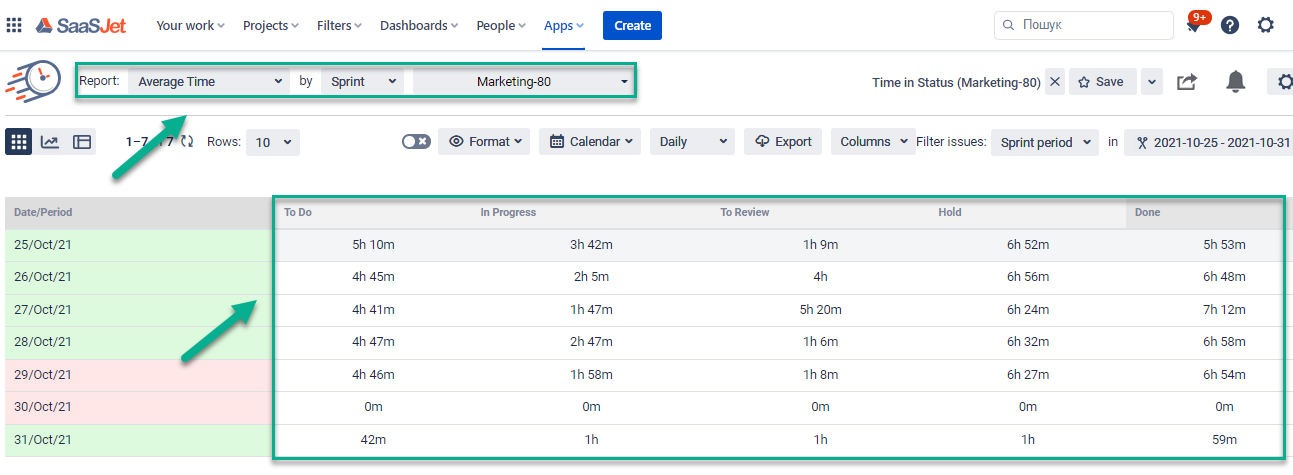Open the Help question mark icon

(x=1230, y=25)
